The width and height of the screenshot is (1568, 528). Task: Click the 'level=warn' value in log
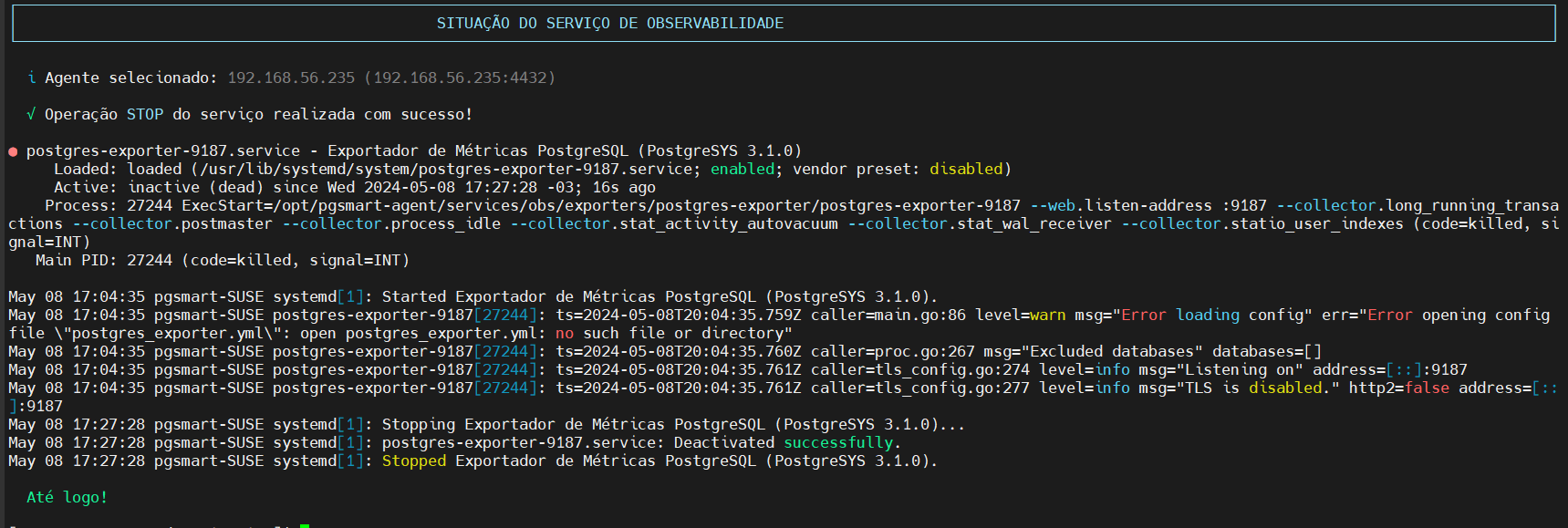[1021, 315]
